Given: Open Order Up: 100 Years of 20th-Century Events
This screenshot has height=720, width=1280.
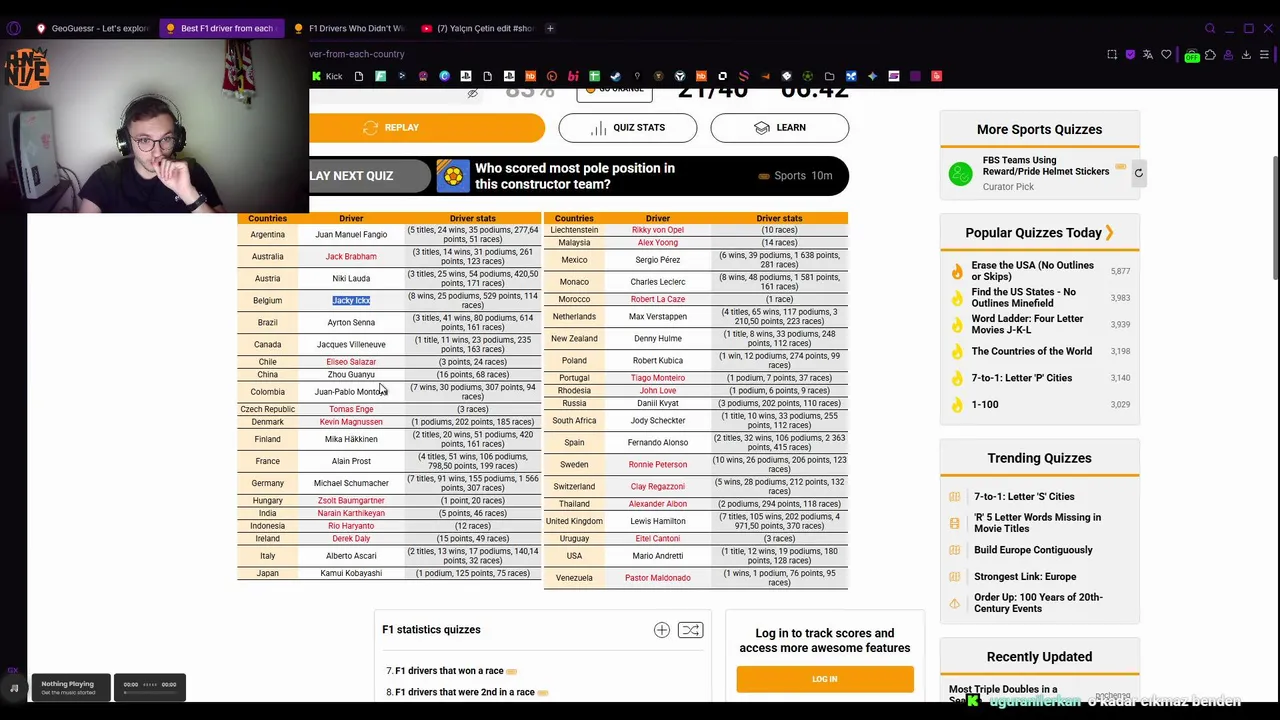Looking at the screenshot, I should click(1038, 603).
